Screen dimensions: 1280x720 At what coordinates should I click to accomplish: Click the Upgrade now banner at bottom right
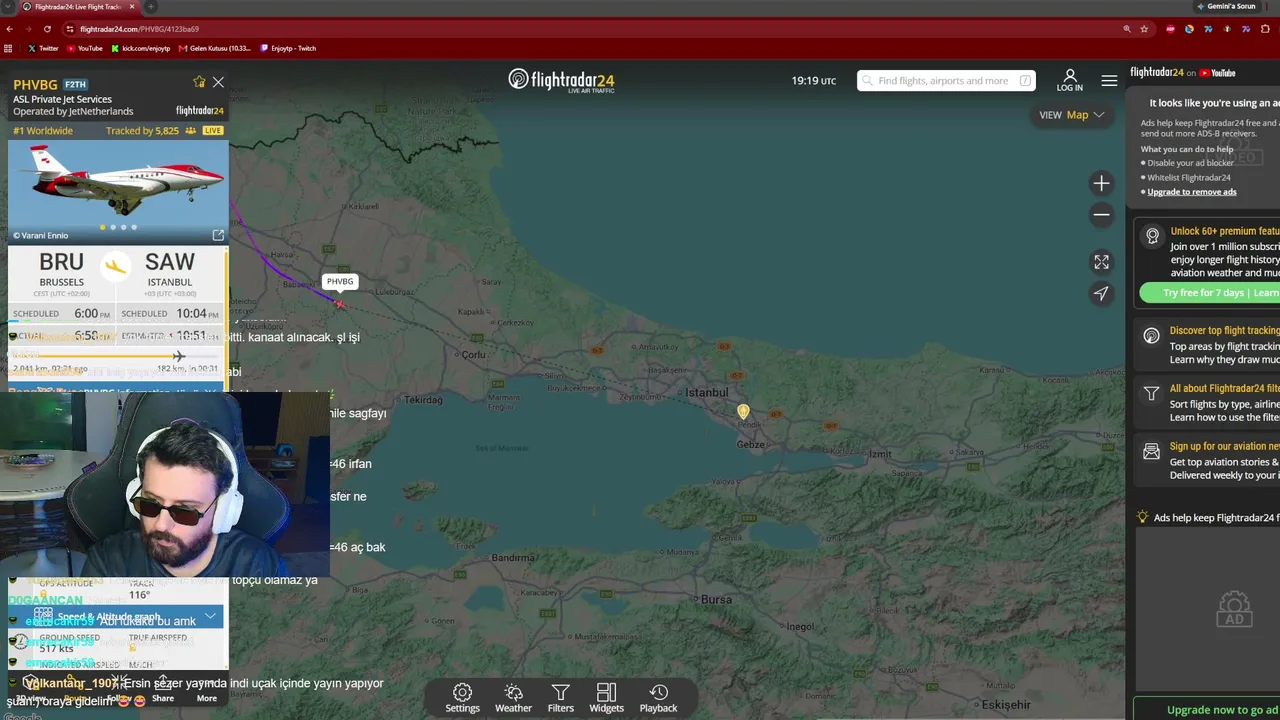1207,709
